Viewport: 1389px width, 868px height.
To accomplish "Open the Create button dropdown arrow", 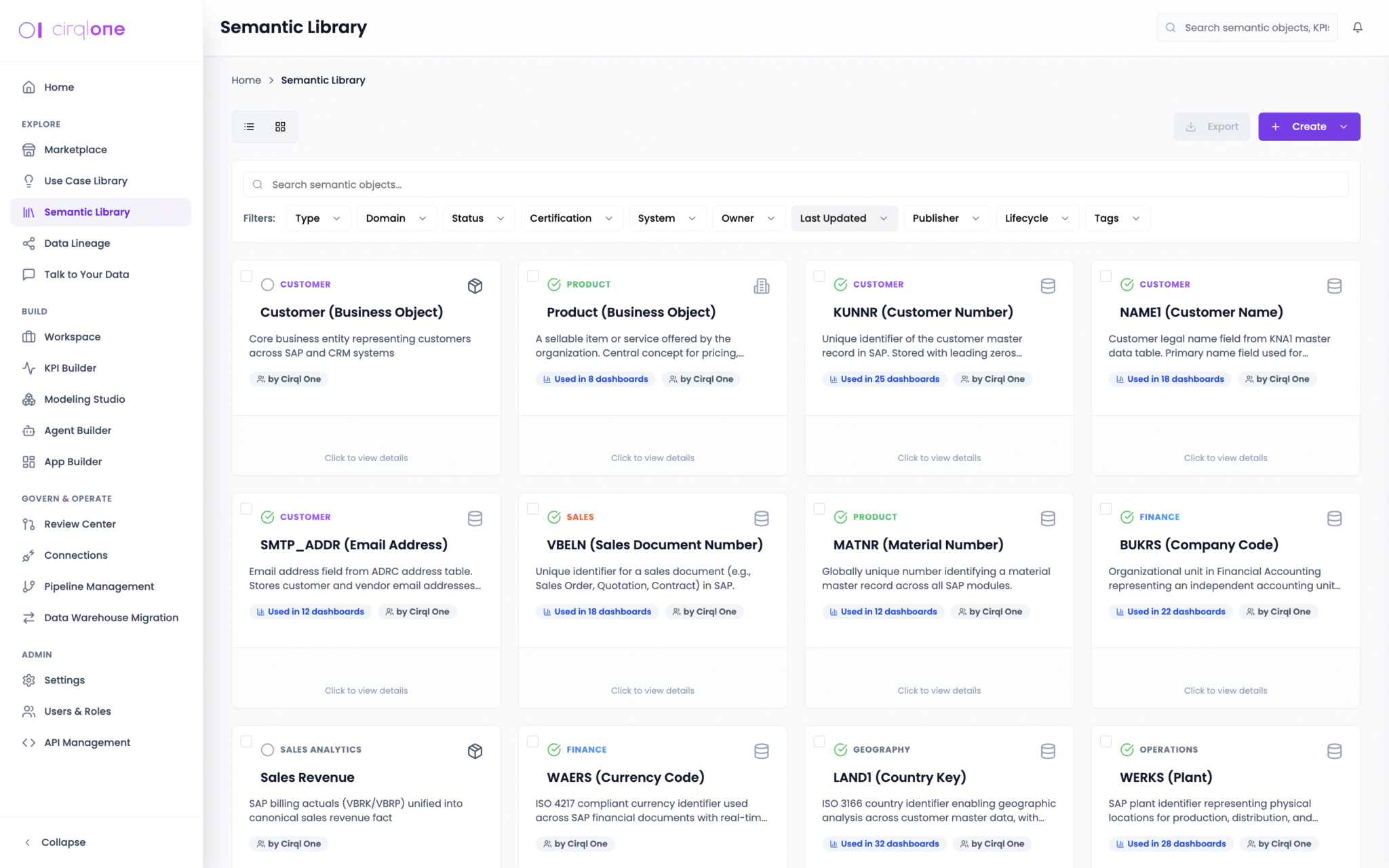I will (1344, 127).
